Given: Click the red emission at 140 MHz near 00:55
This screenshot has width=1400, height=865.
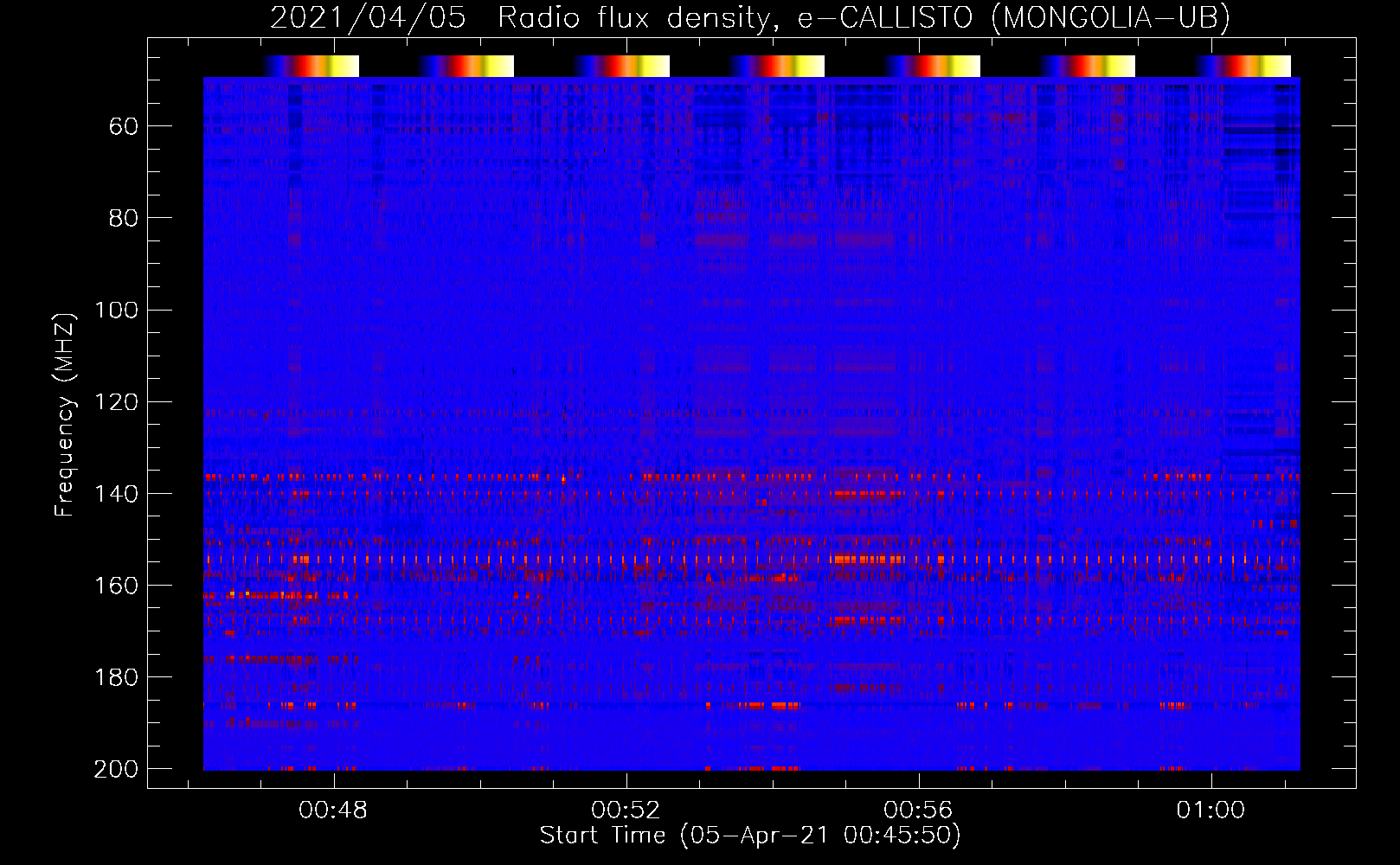Looking at the screenshot, I should pyautogui.click(x=867, y=495).
